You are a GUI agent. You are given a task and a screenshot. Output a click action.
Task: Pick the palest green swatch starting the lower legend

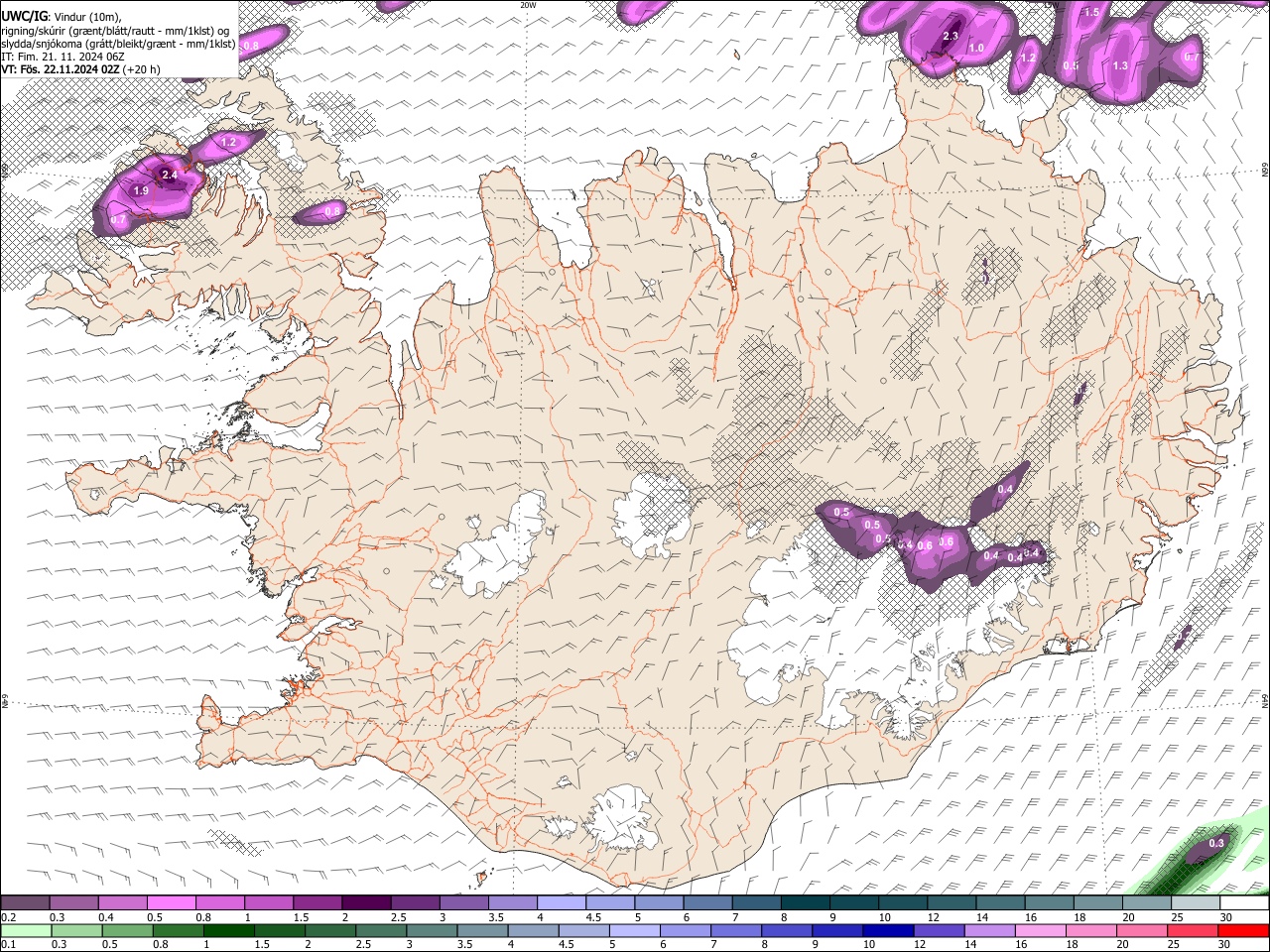(25, 930)
